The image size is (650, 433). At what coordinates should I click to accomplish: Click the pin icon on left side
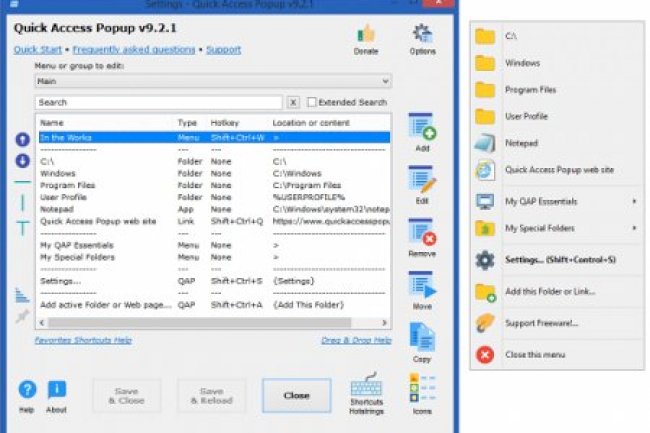pyautogui.click(x=22, y=316)
